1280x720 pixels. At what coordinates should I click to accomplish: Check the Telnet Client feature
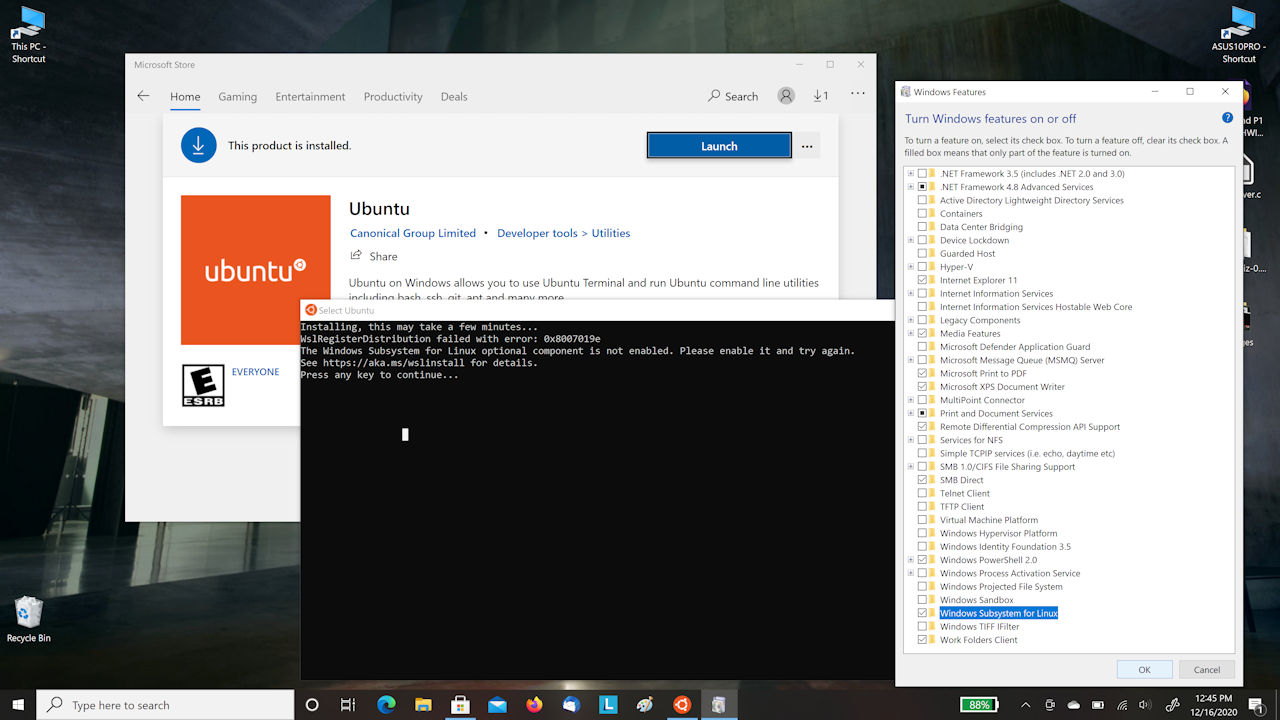point(922,494)
